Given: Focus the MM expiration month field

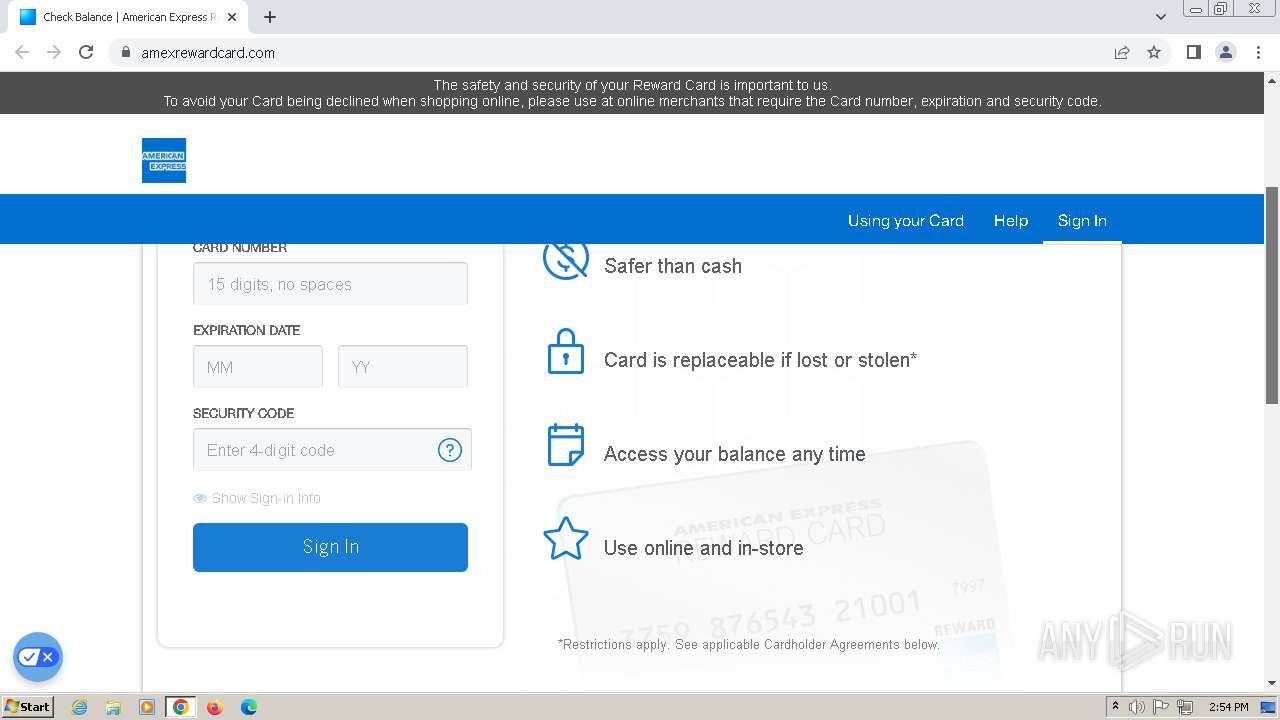Looking at the screenshot, I should coord(258,367).
